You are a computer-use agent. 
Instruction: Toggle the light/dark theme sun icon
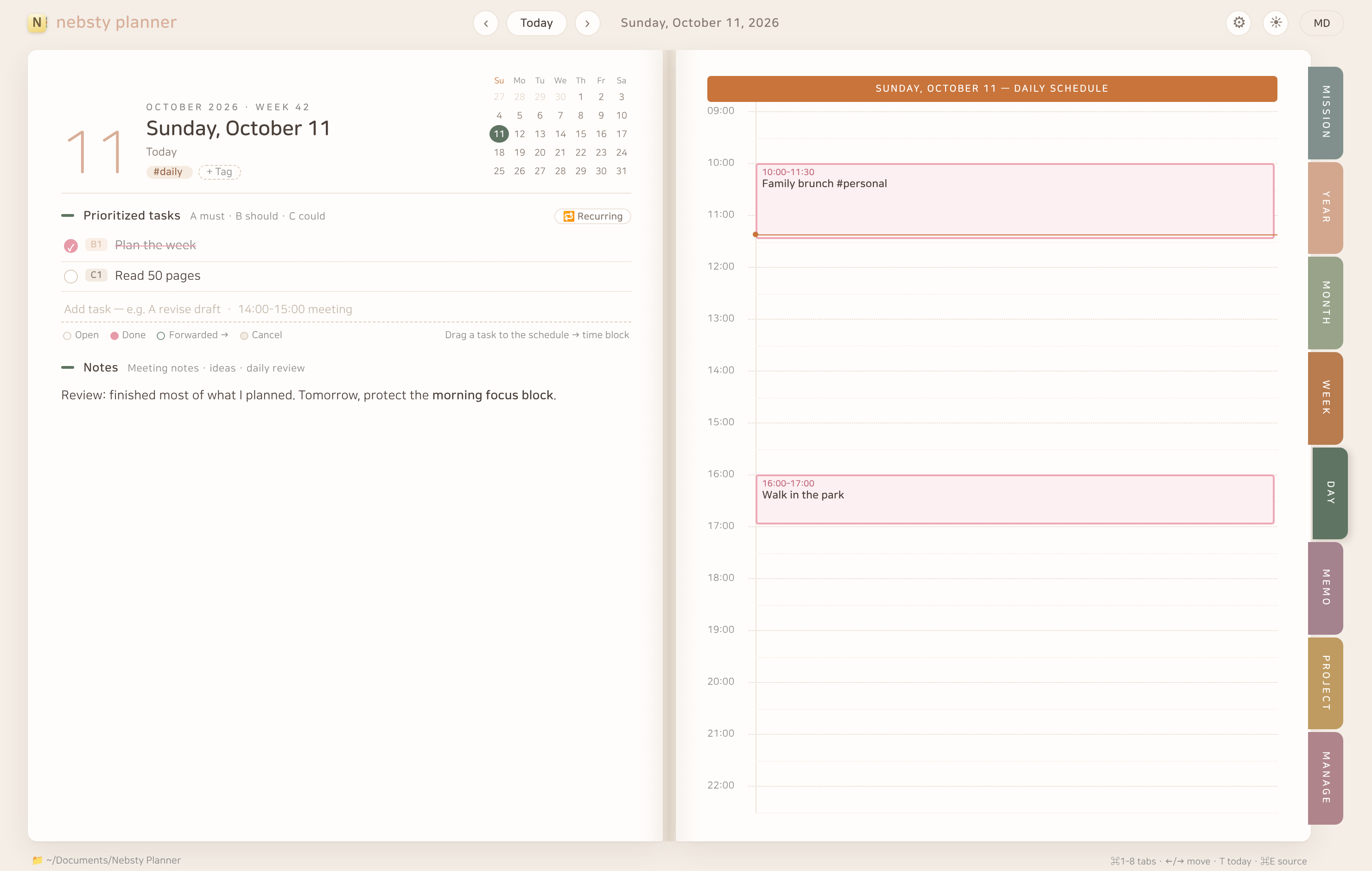(1276, 23)
